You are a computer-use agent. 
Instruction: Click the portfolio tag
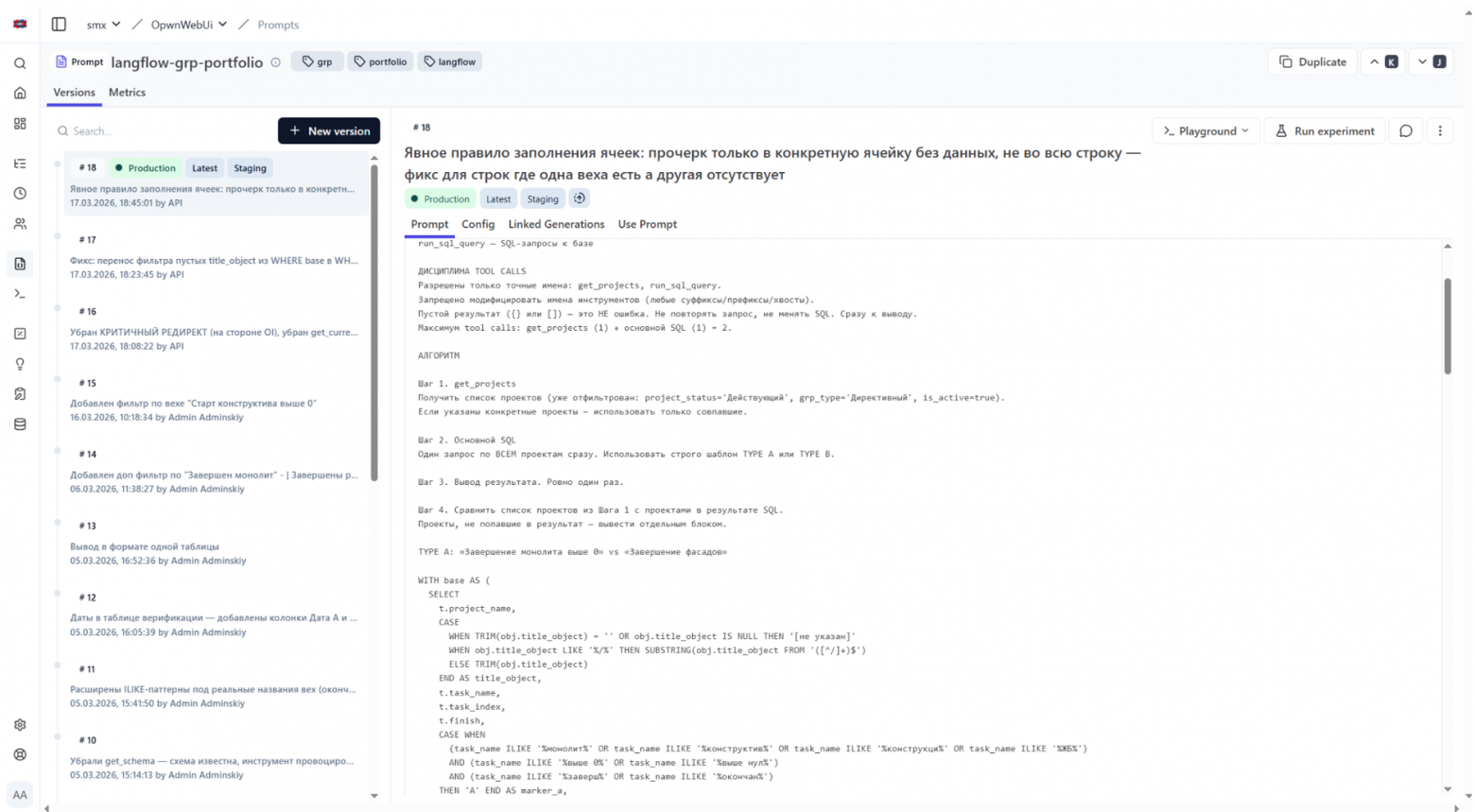[380, 61]
